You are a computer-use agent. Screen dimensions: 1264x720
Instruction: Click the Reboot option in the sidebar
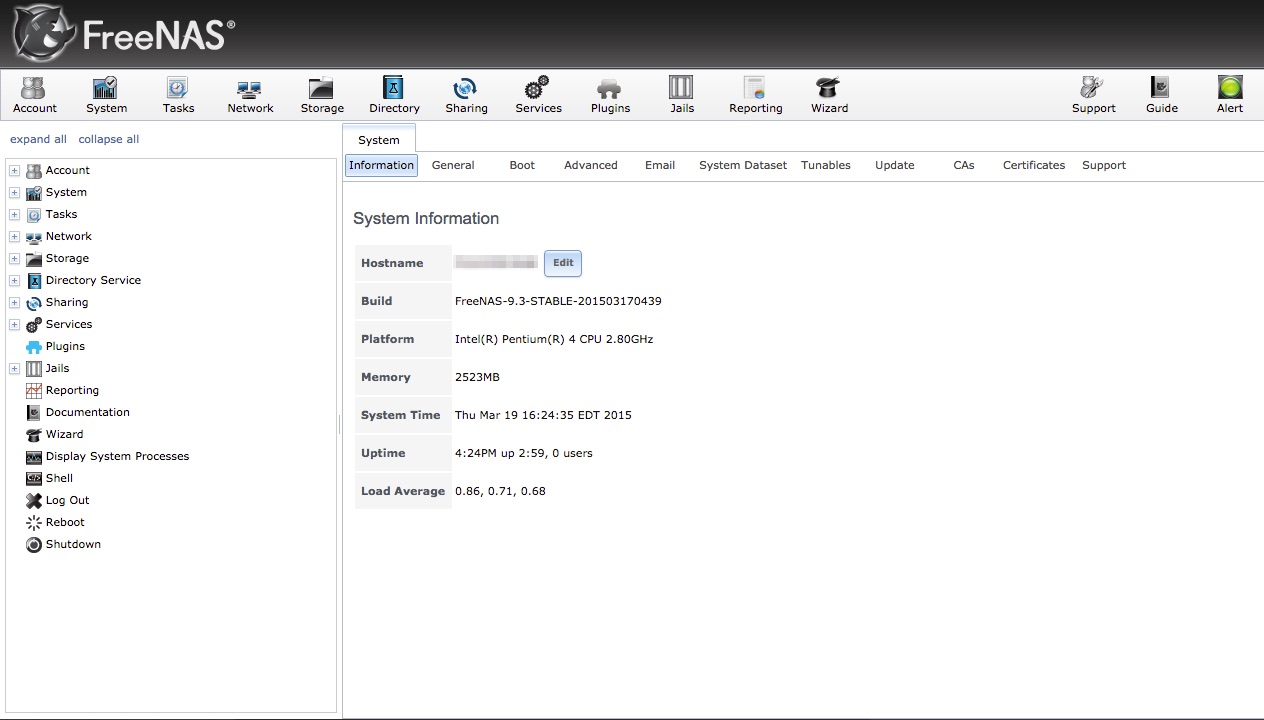click(x=63, y=522)
